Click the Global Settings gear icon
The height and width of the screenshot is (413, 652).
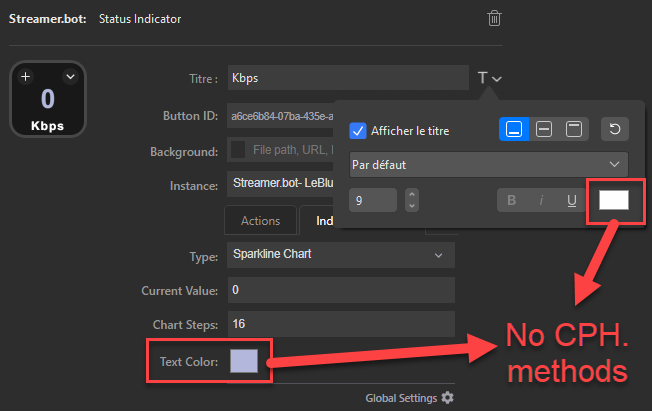click(x=447, y=398)
